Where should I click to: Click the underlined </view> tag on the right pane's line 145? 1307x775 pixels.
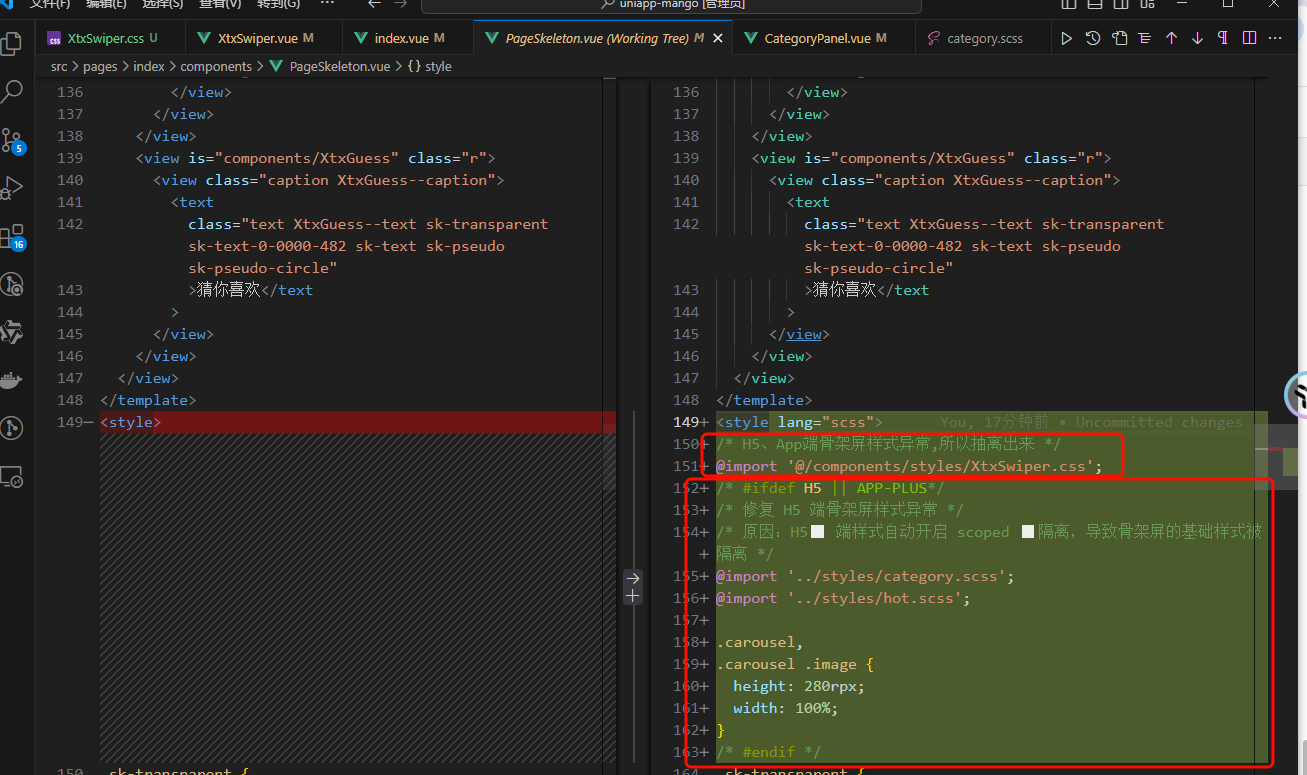803,334
